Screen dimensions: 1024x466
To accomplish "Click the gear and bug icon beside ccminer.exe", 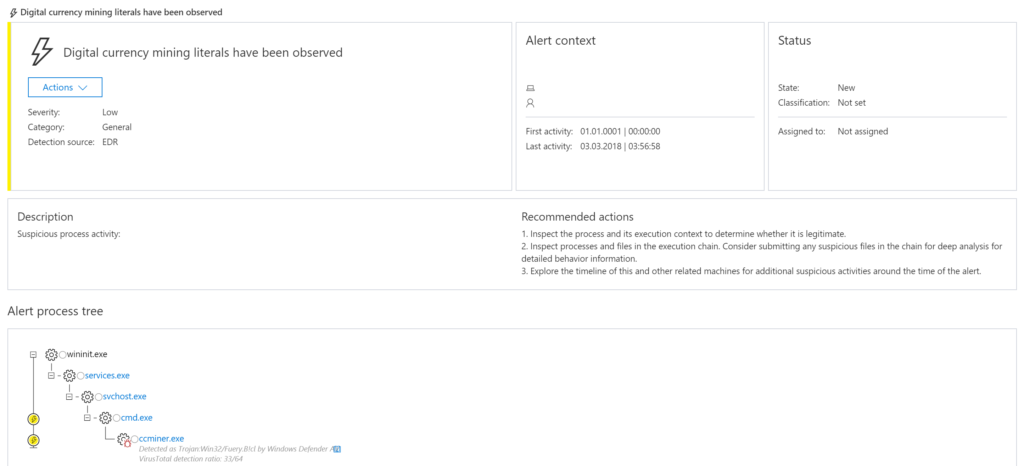I will click(x=123, y=439).
